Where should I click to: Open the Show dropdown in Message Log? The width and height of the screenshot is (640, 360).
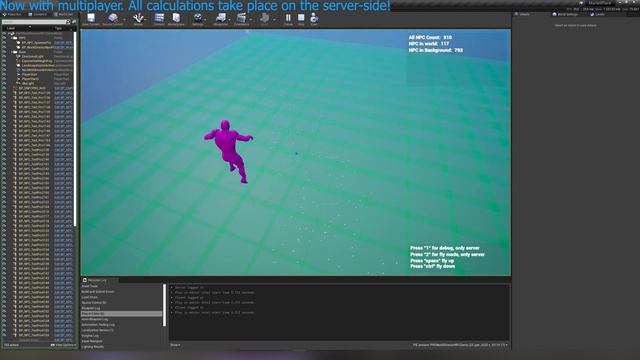pos(176,345)
